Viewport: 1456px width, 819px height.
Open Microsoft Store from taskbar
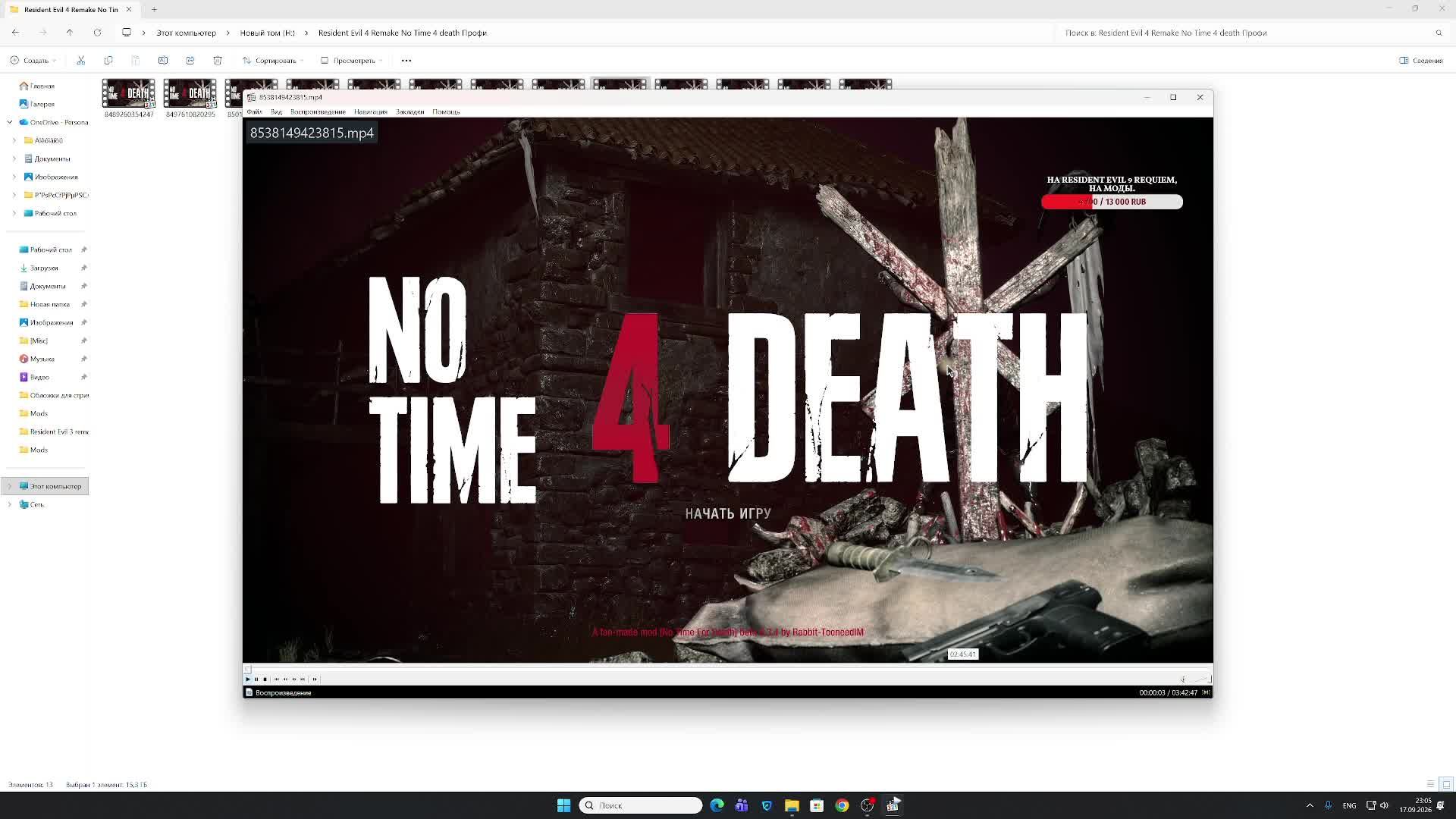[x=817, y=805]
